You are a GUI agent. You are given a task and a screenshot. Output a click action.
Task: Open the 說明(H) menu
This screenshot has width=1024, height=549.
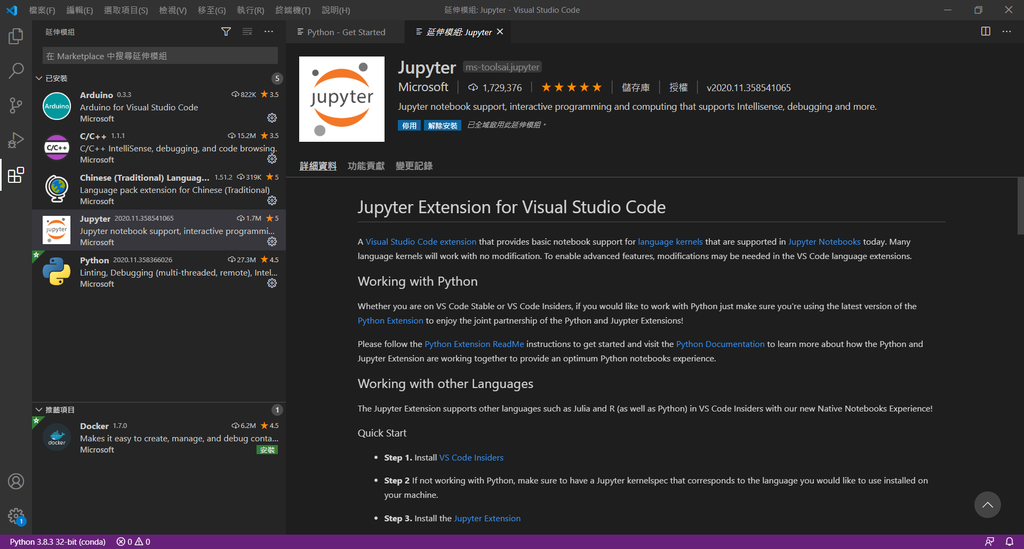[x=336, y=10]
